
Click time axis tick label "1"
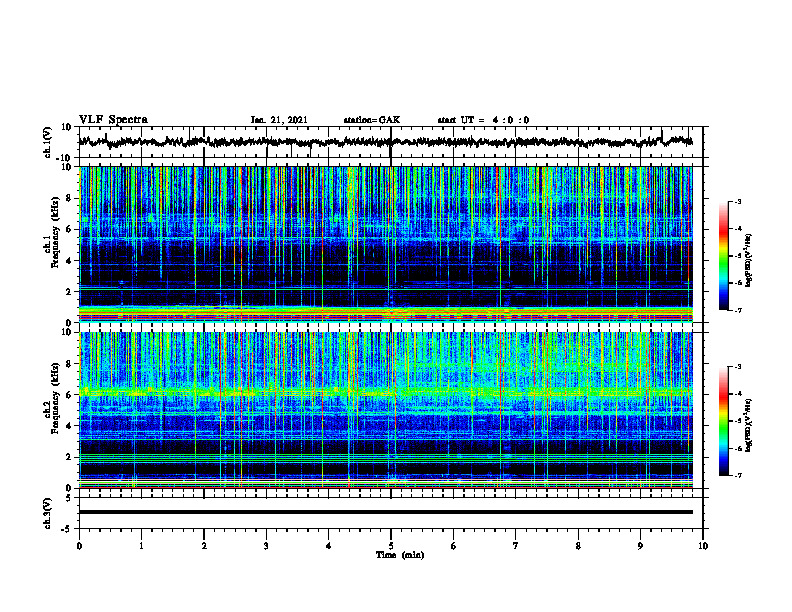point(141,546)
